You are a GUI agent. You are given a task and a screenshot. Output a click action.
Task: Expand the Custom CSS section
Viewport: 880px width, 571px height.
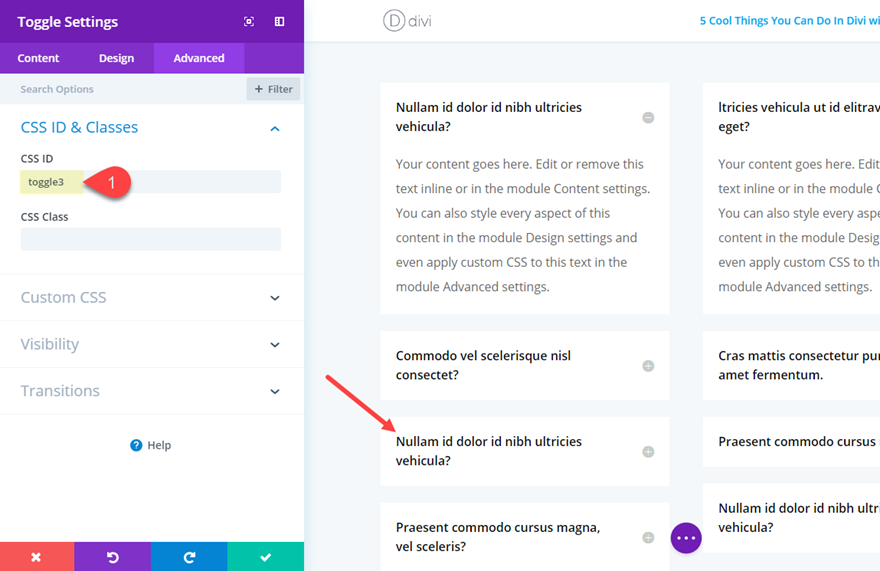tap(275, 298)
